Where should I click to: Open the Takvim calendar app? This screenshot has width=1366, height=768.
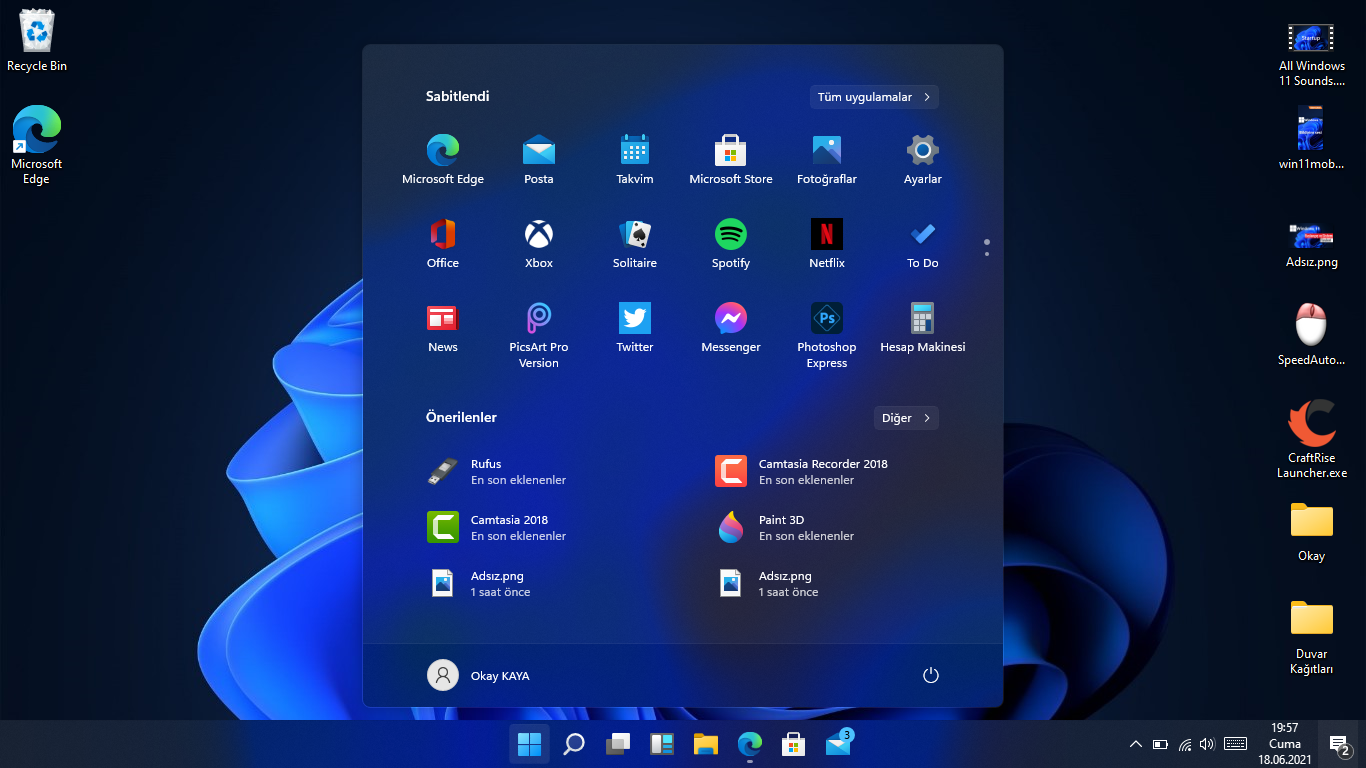point(635,160)
